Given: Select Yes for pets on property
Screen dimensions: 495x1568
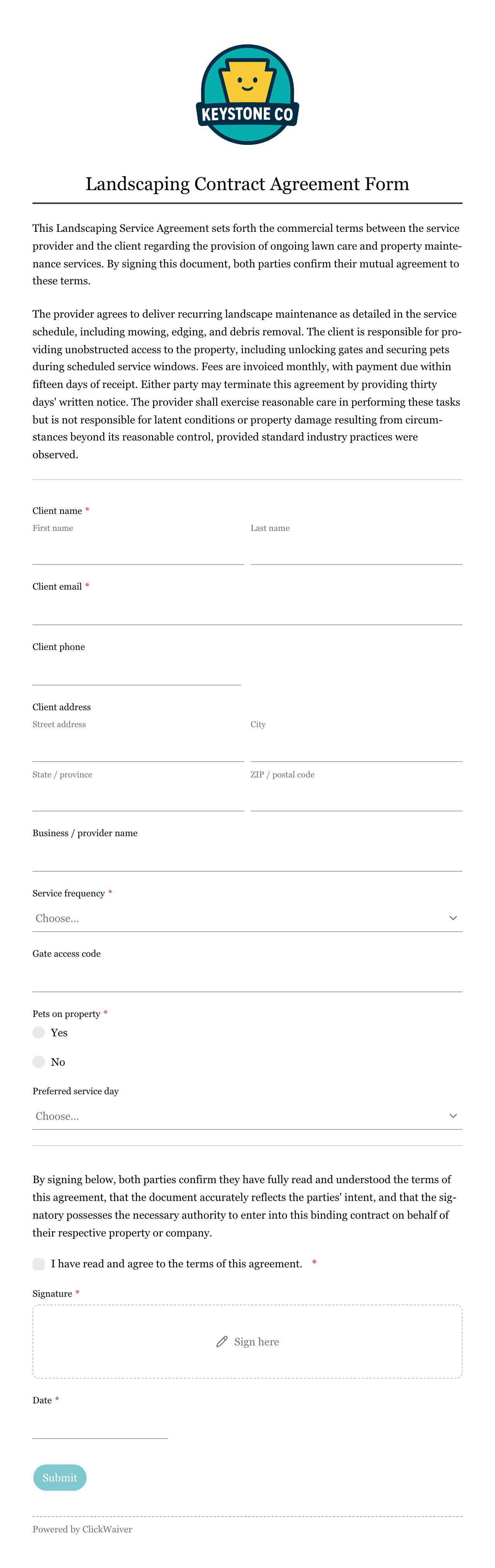Looking at the screenshot, I should 39,1032.
